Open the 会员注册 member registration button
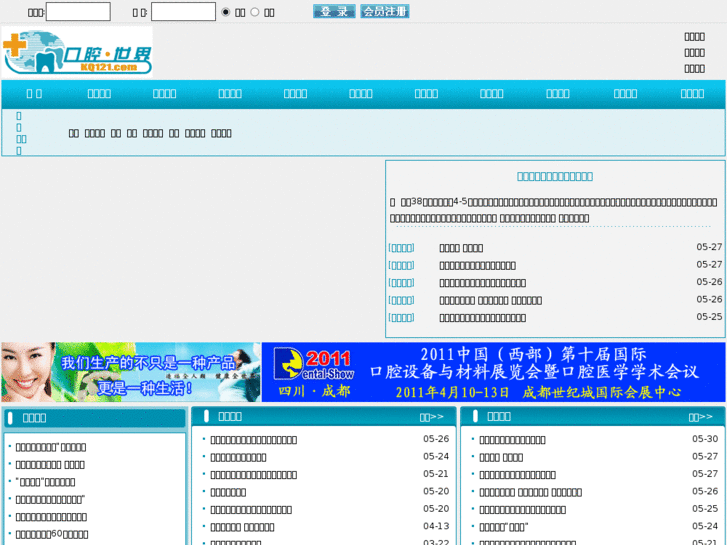The width and height of the screenshot is (727, 545). click(x=385, y=12)
